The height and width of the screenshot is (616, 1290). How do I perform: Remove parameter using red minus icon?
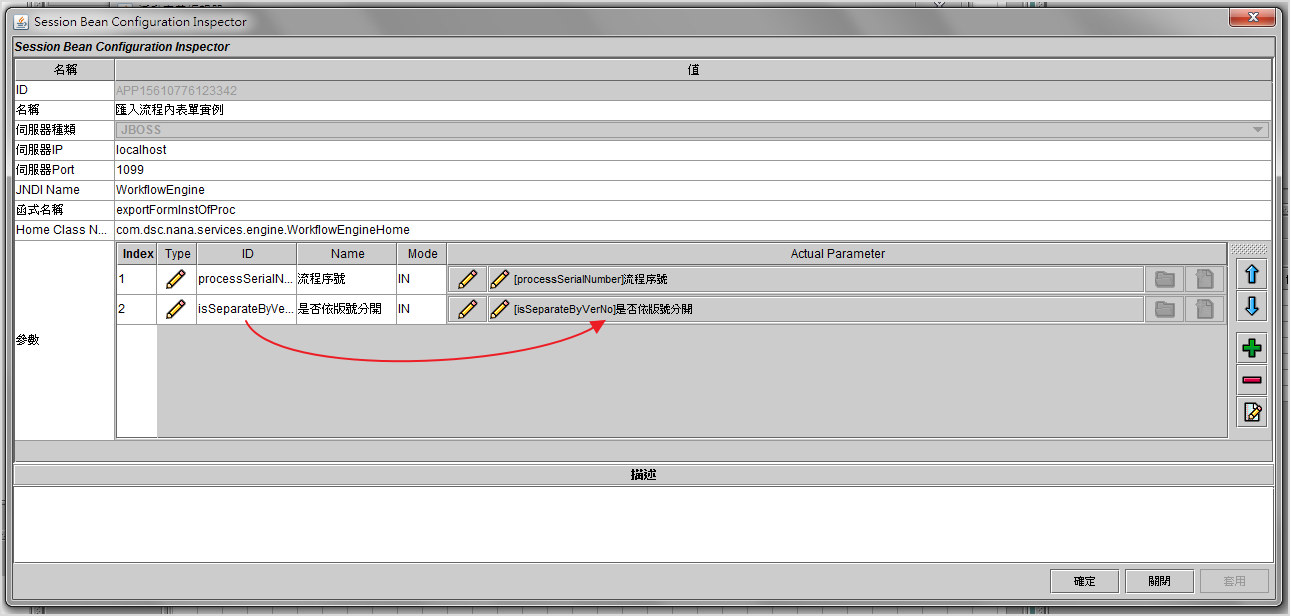(x=1251, y=380)
